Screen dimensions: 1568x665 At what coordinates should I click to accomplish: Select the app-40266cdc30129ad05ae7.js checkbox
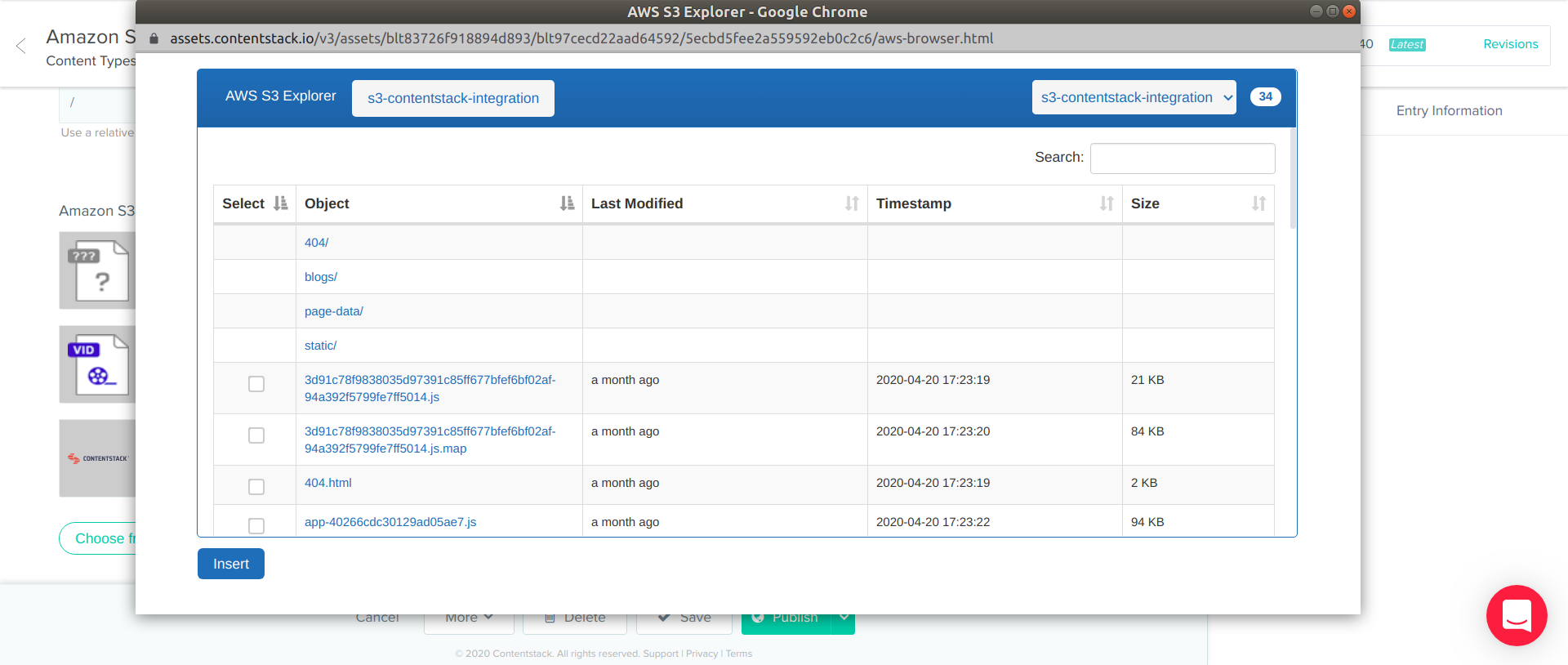tap(256, 526)
